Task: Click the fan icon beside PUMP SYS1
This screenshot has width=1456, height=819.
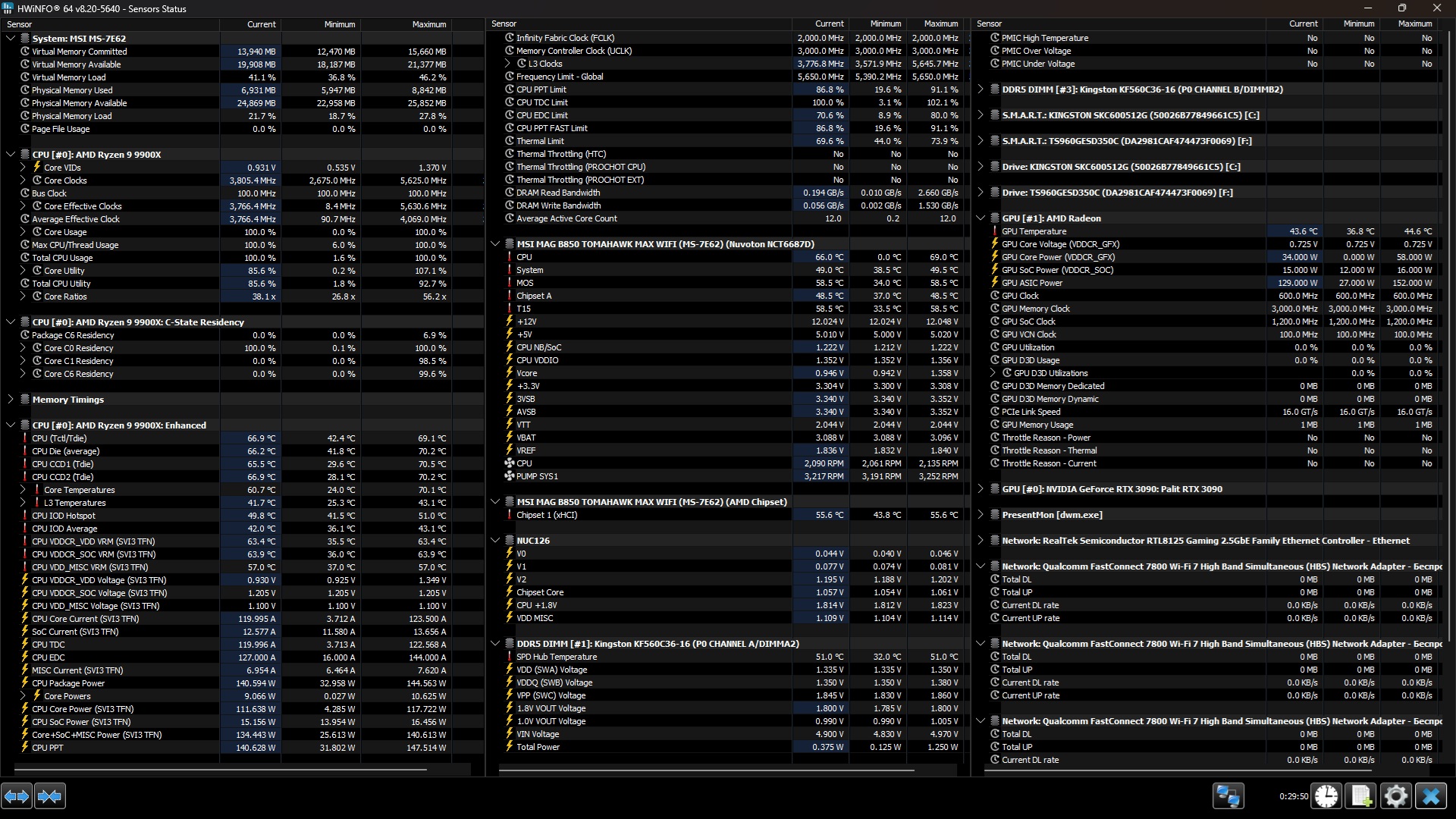Action: (510, 476)
